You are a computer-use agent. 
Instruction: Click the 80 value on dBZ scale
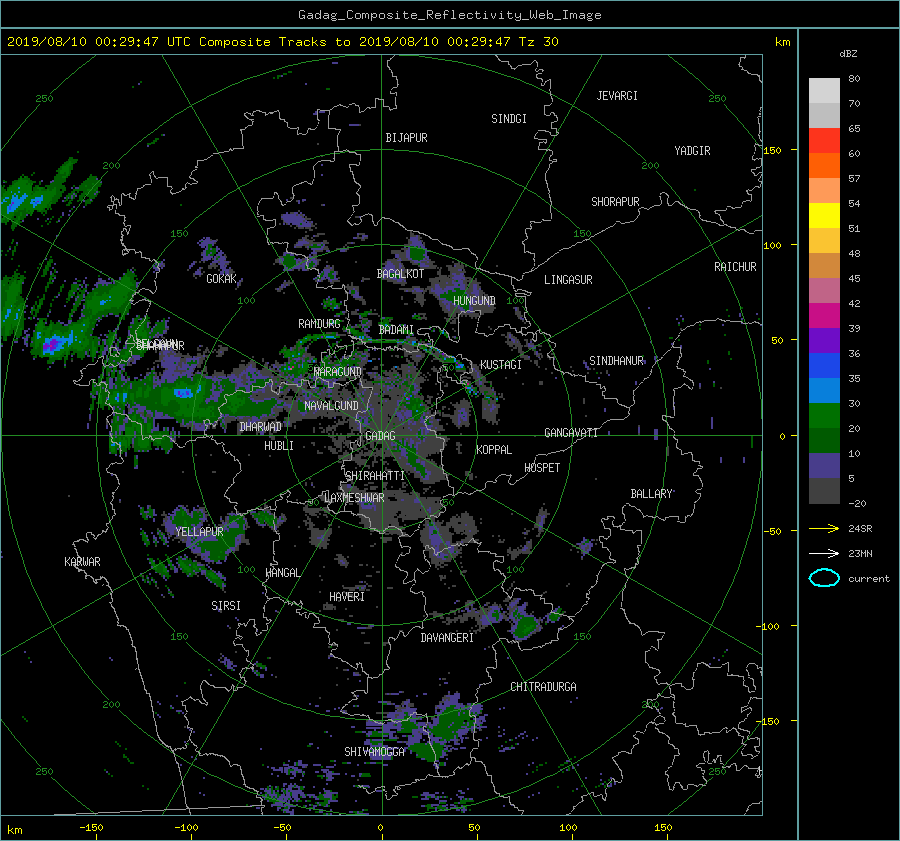pyautogui.click(x=854, y=79)
